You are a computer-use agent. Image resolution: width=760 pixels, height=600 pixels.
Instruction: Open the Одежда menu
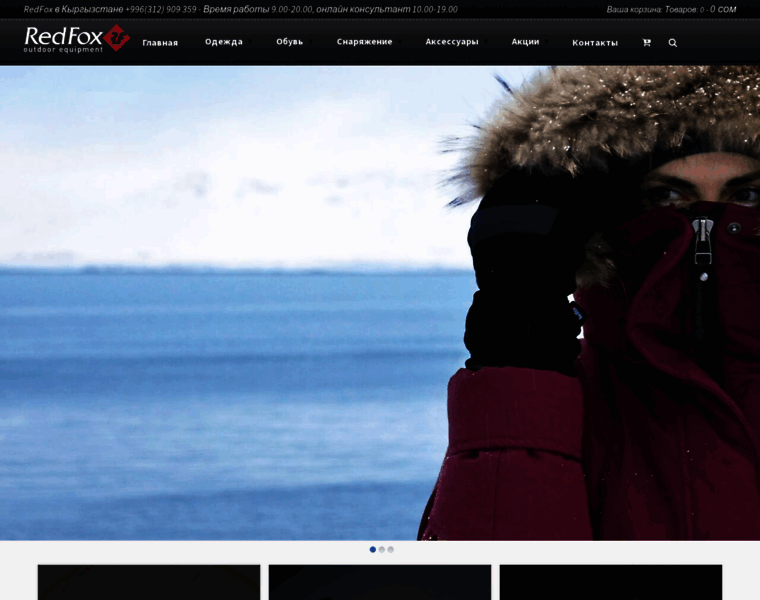click(224, 42)
